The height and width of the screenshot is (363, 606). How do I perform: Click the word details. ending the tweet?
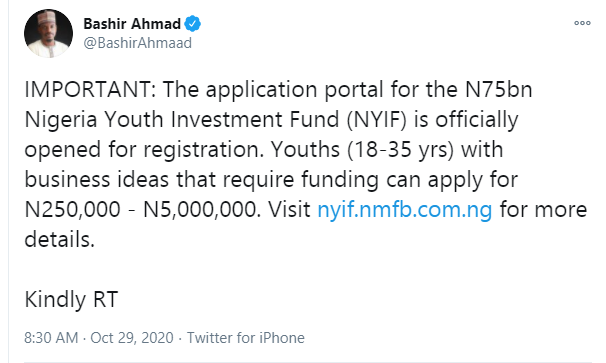pos(60,240)
